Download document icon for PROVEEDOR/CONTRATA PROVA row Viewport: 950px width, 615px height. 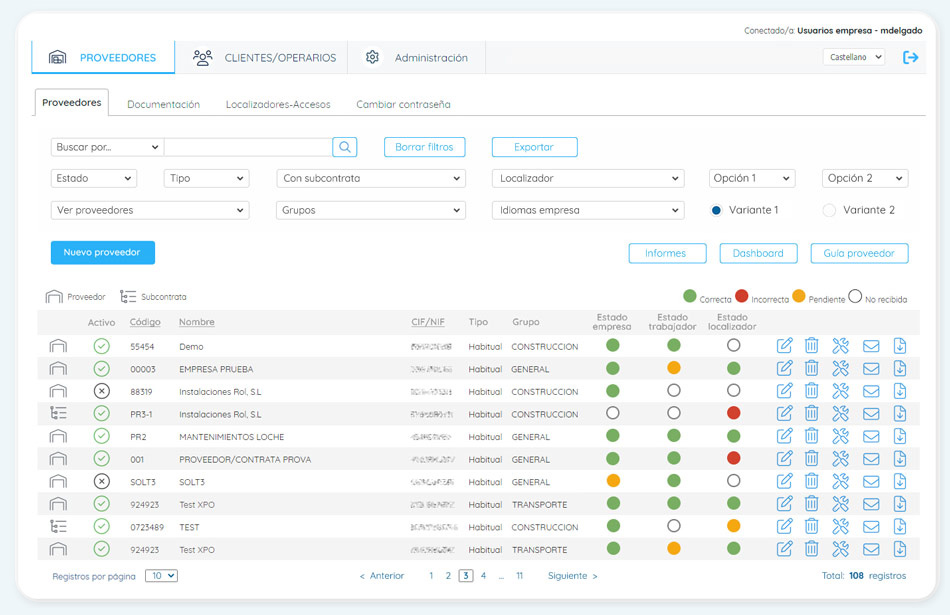pyautogui.click(x=900, y=459)
